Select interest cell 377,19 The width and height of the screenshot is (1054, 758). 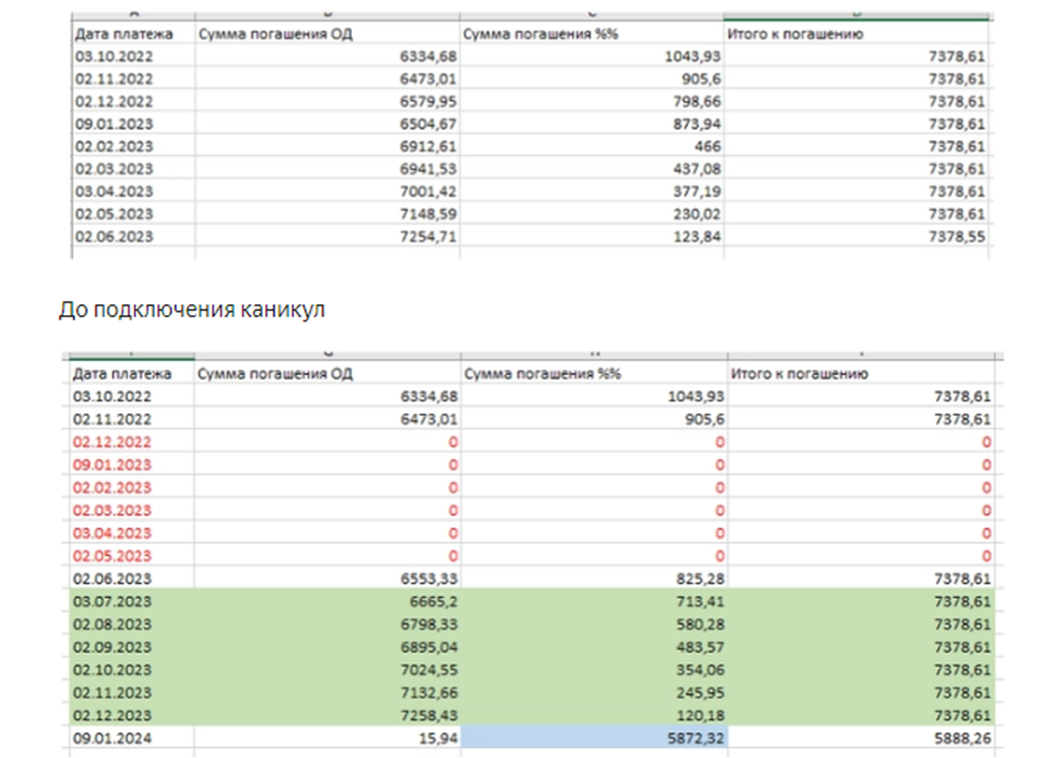click(x=592, y=192)
